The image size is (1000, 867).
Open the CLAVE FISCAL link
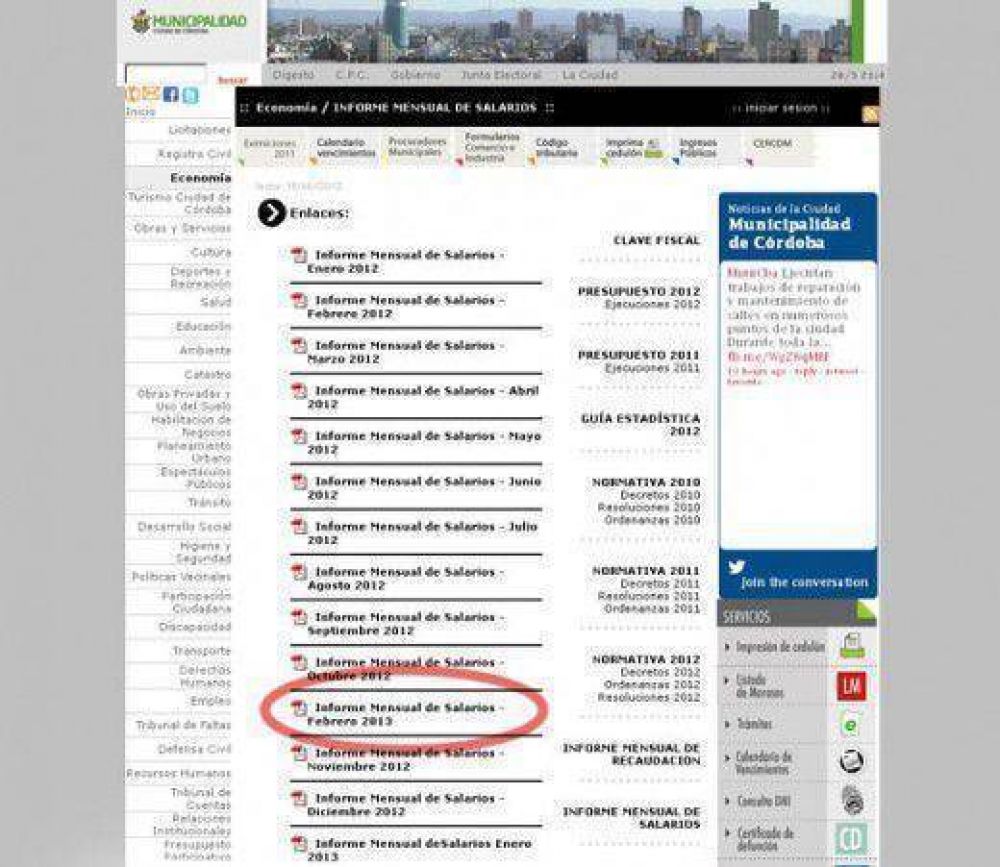[x=656, y=241]
